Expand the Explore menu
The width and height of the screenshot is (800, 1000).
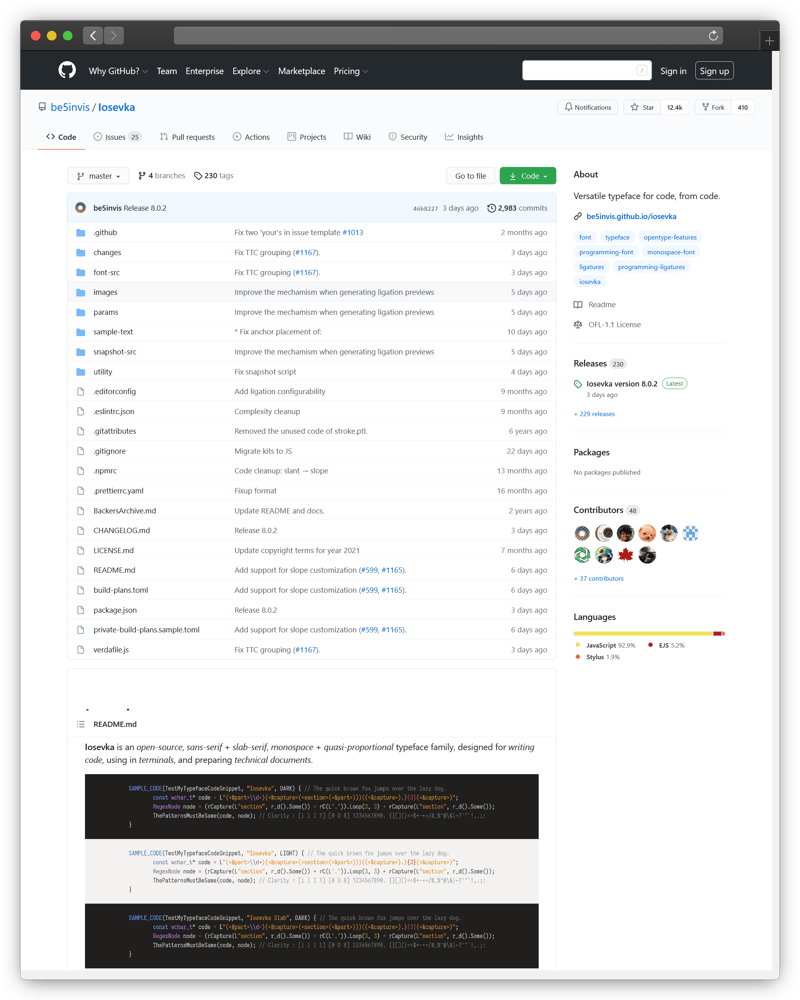250,71
